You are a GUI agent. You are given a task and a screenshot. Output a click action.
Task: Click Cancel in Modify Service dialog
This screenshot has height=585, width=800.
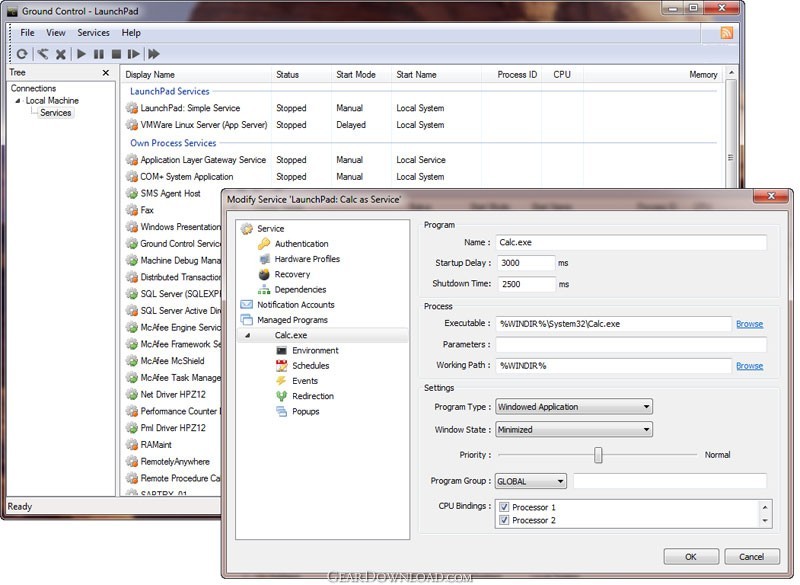(x=752, y=556)
